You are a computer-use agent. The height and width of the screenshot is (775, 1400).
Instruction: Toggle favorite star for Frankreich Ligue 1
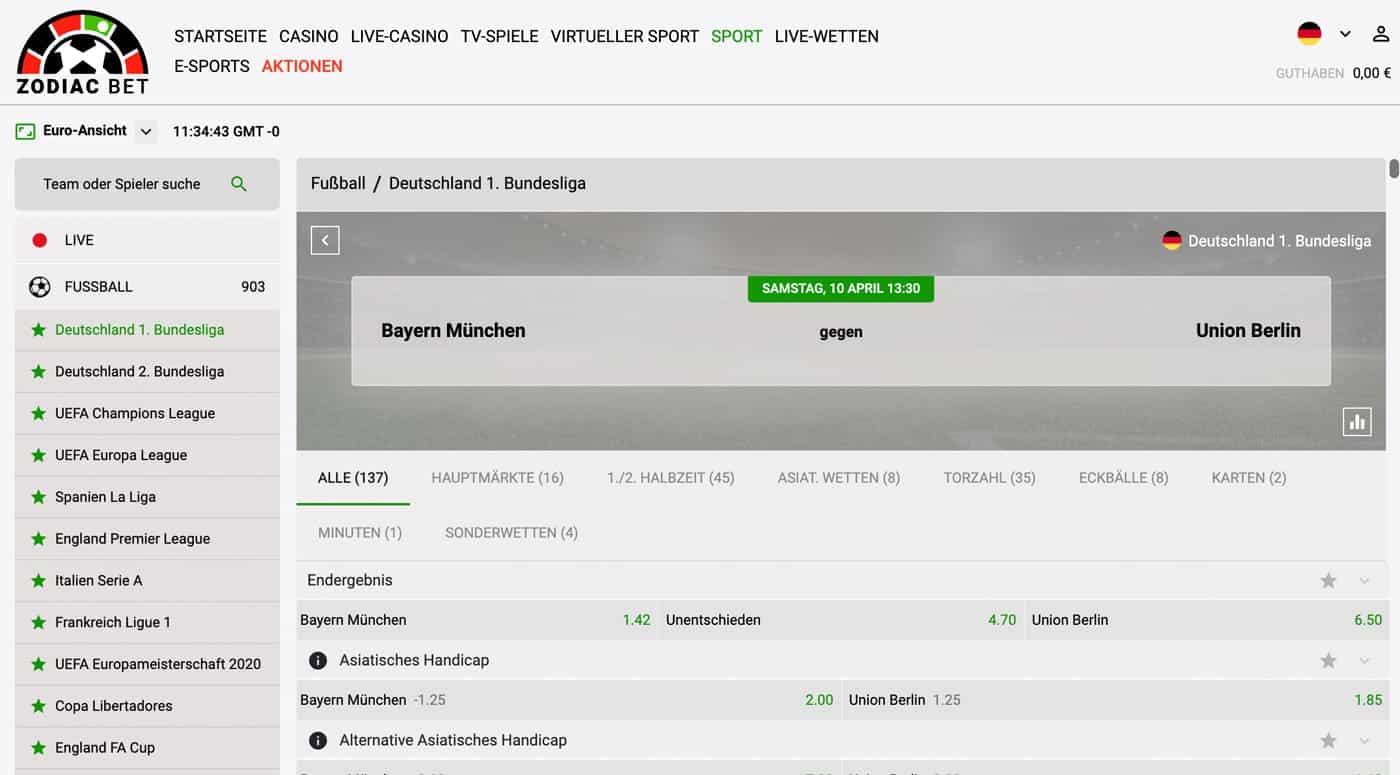point(38,623)
